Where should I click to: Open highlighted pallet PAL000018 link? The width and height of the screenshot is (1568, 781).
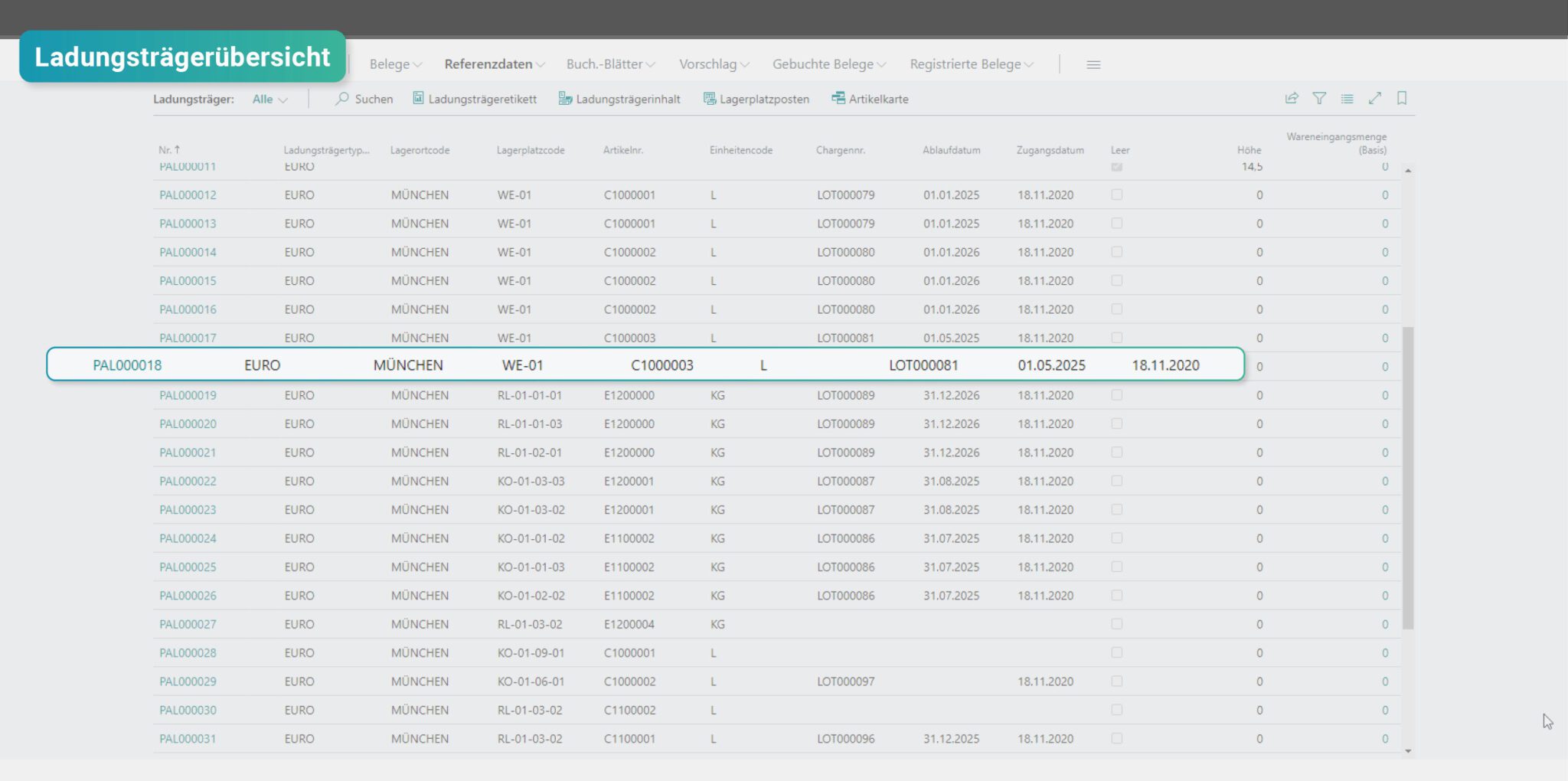(x=127, y=365)
